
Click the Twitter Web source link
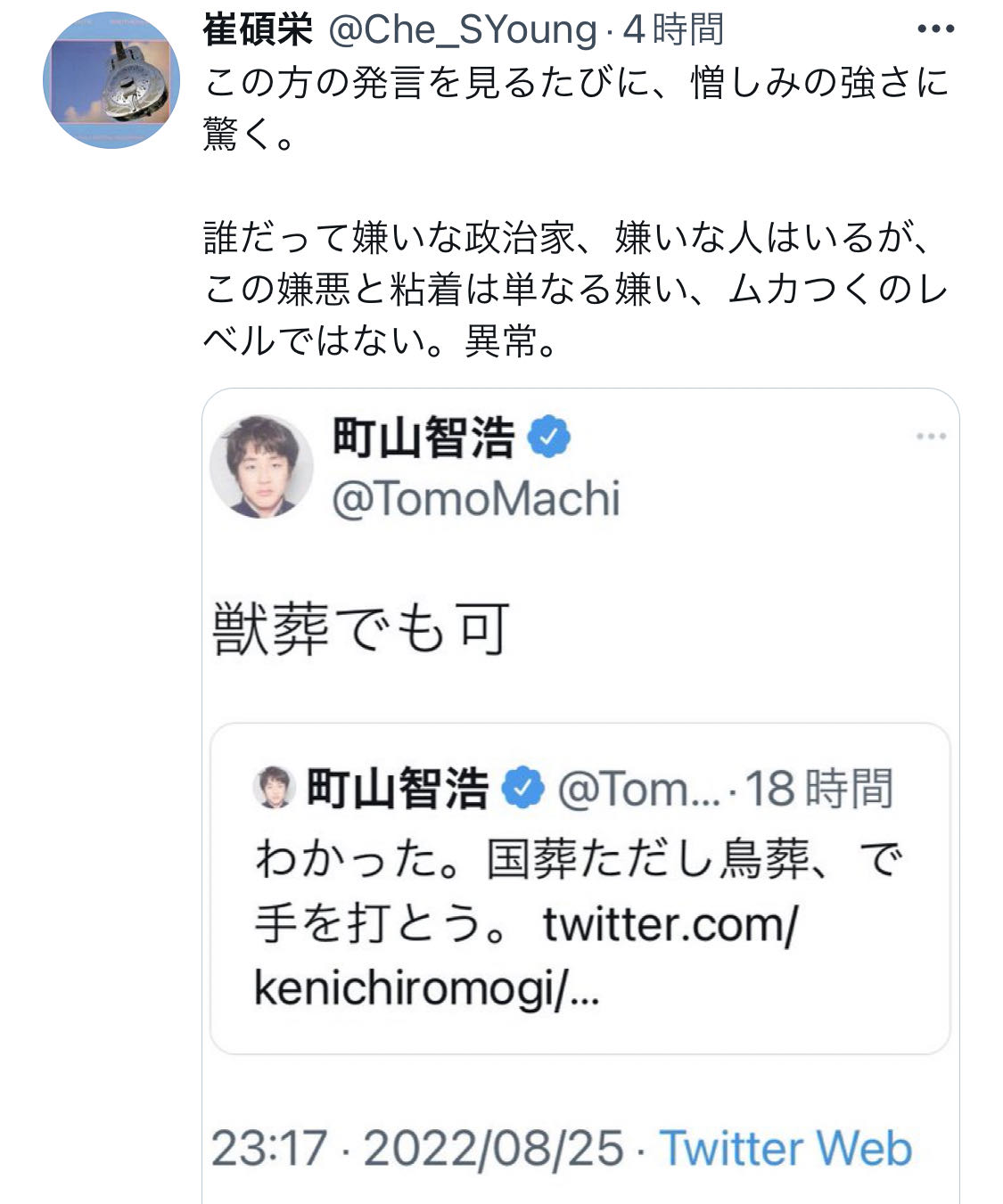pyautogui.click(x=785, y=1148)
